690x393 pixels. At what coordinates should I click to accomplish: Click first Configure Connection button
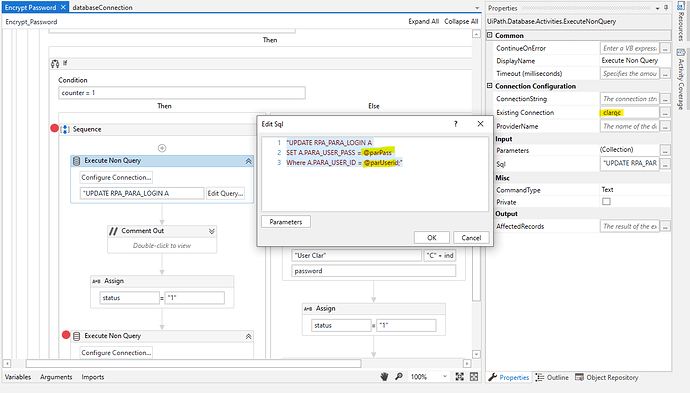click(x=116, y=177)
